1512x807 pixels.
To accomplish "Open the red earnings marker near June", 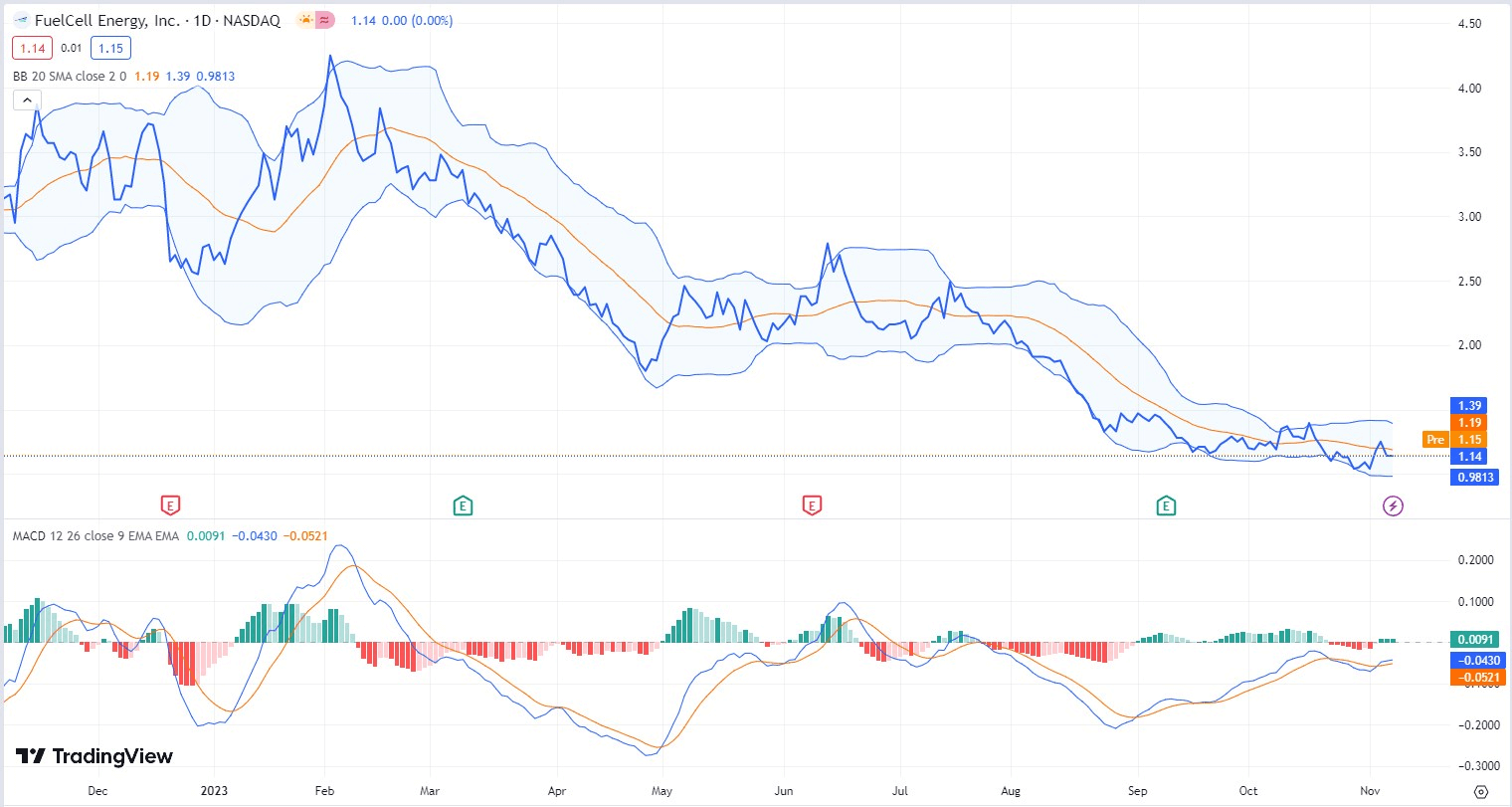I will pos(812,506).
